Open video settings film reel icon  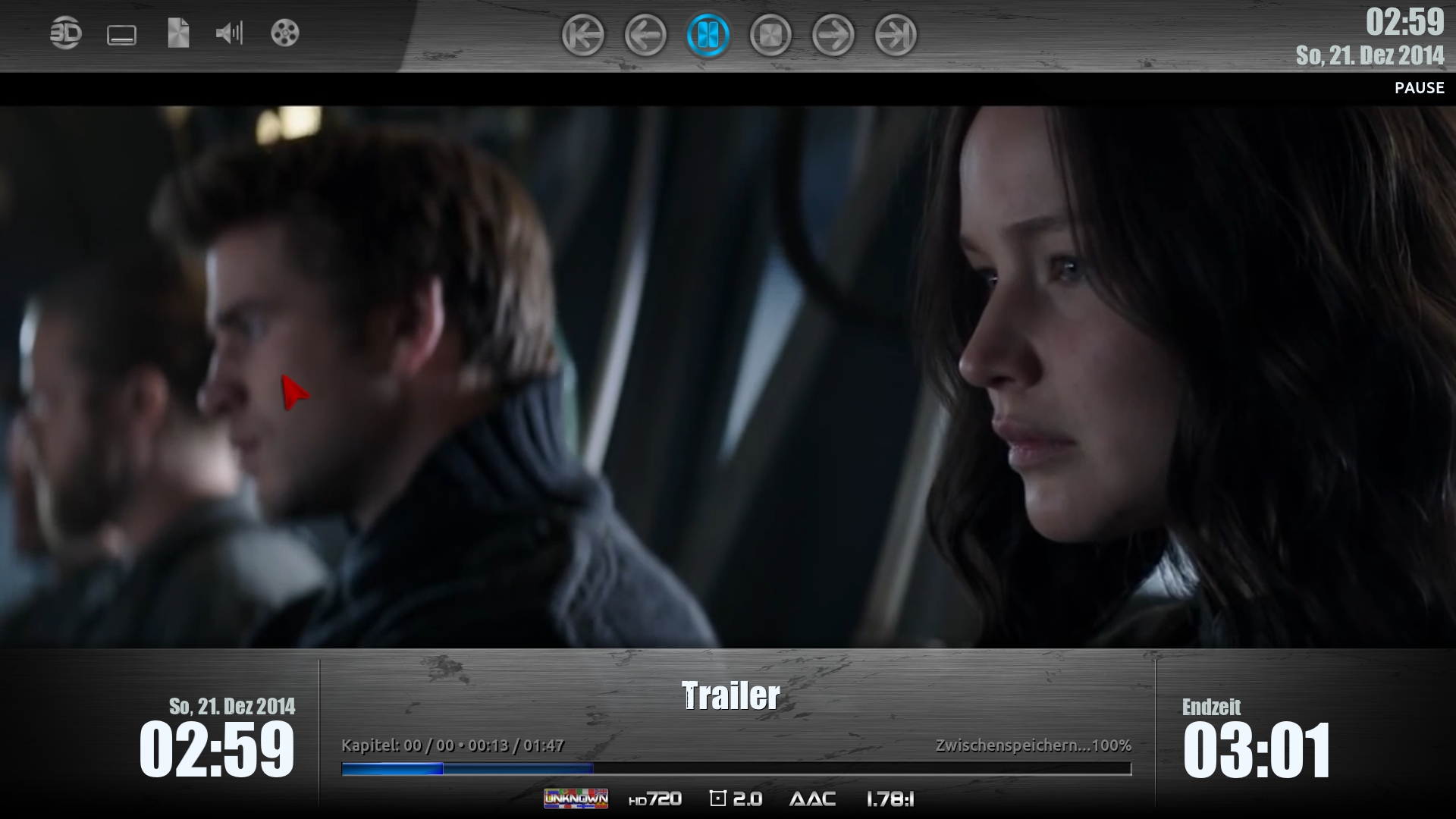tap(285, 33)
